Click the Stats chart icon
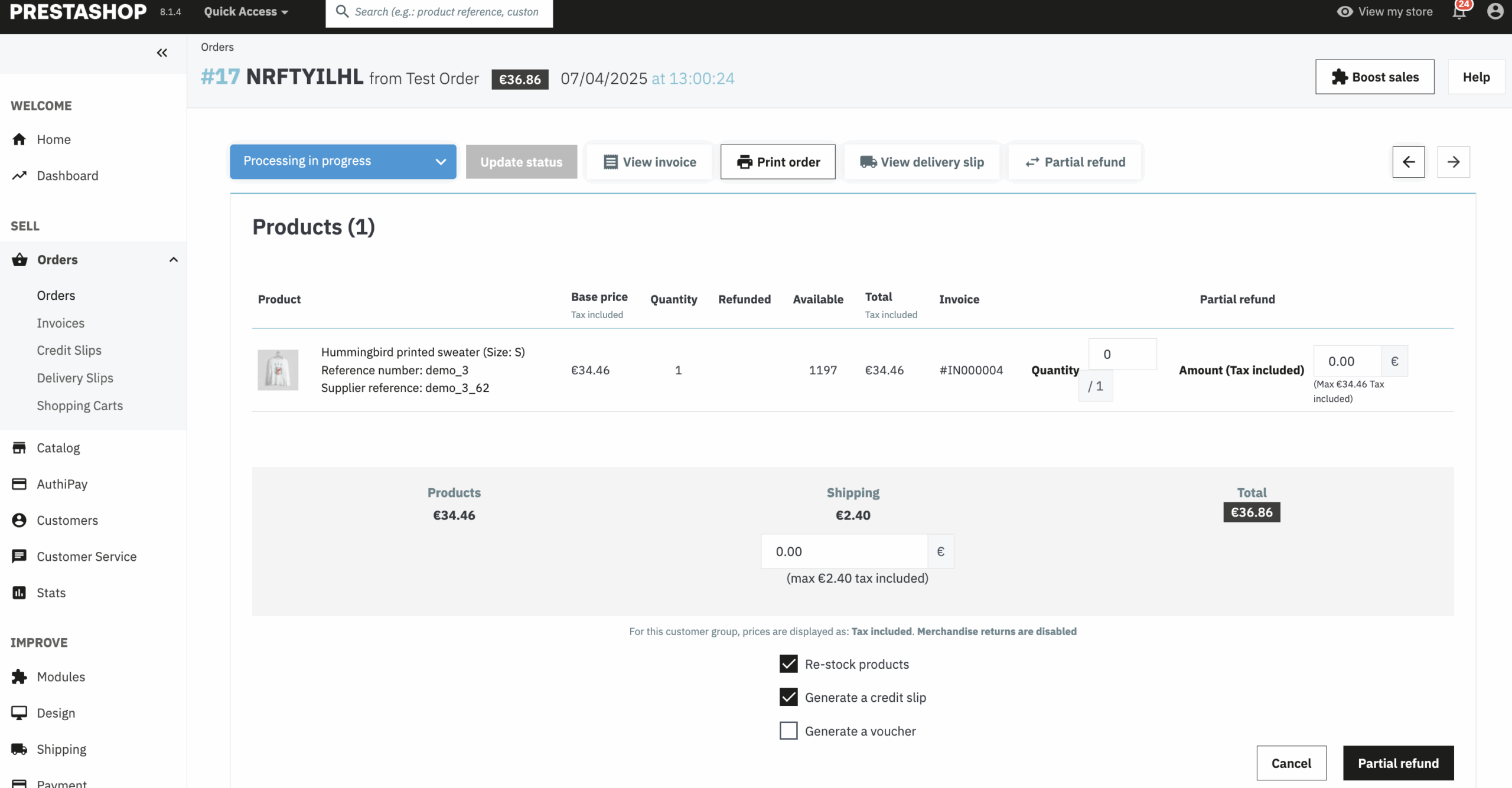 19,593
